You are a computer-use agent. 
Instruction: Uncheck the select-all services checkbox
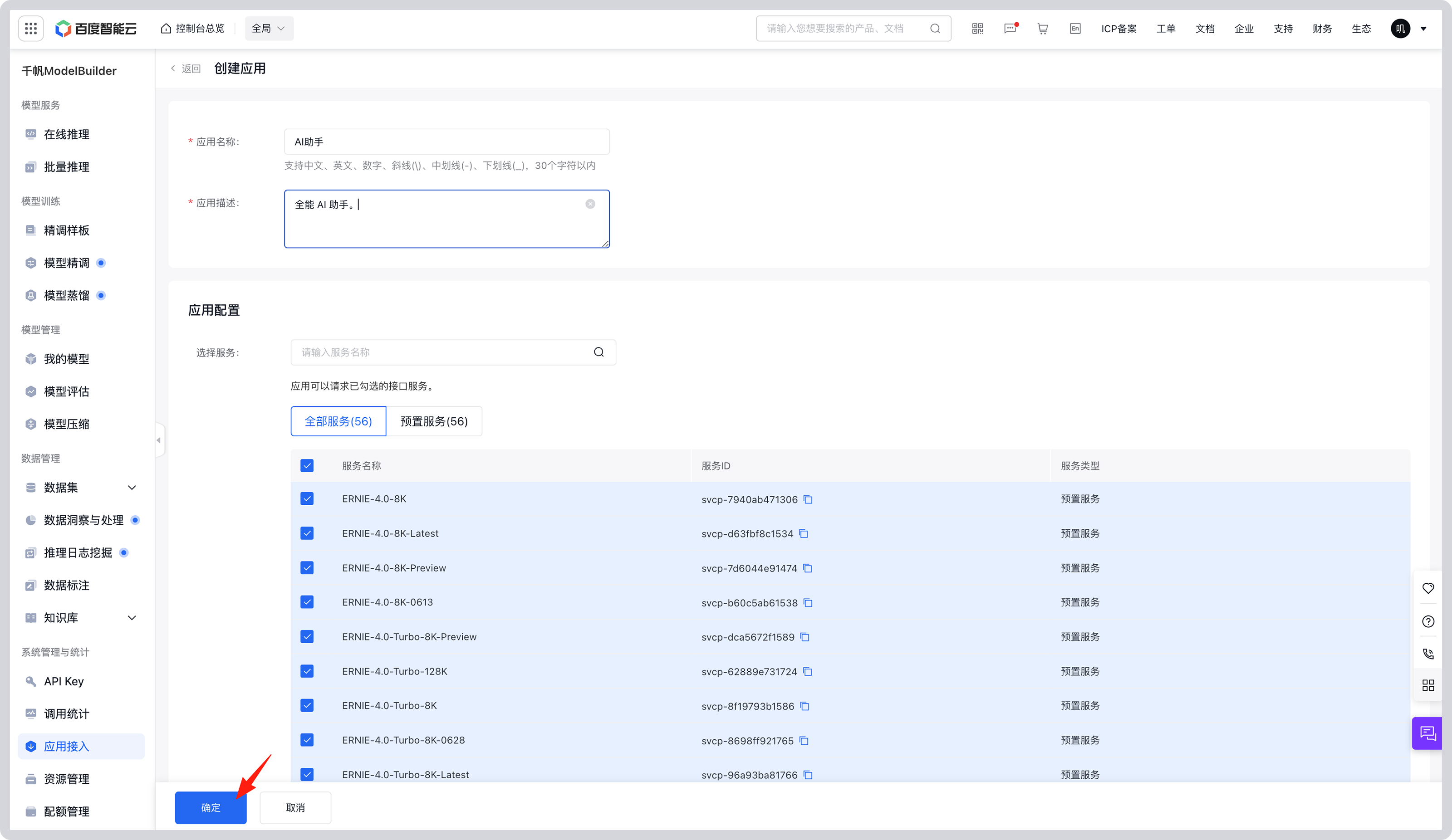(307, 465)
